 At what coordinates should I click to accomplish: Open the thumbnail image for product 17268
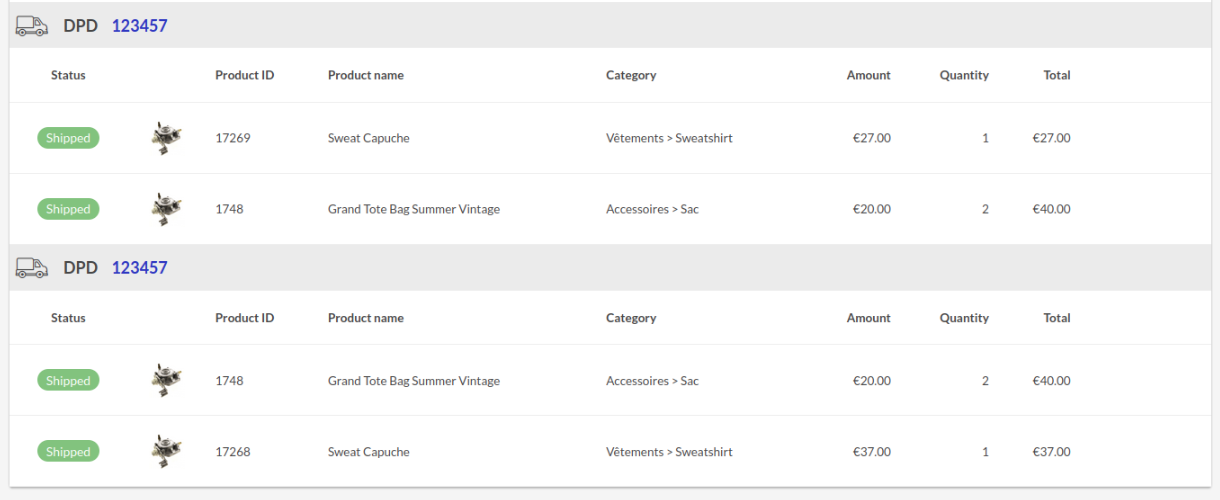pos(167,452)
